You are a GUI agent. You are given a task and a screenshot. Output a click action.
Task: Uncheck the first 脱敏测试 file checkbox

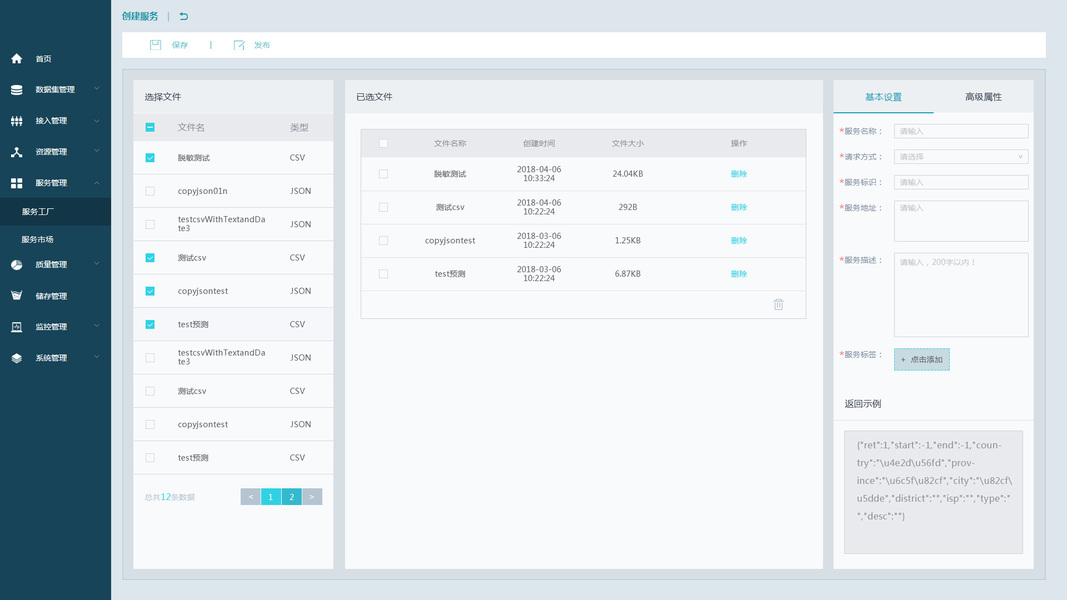(150, 158)
